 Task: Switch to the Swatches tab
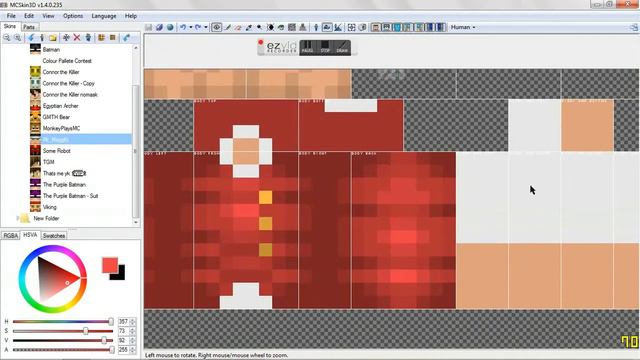tap(54, 236)
